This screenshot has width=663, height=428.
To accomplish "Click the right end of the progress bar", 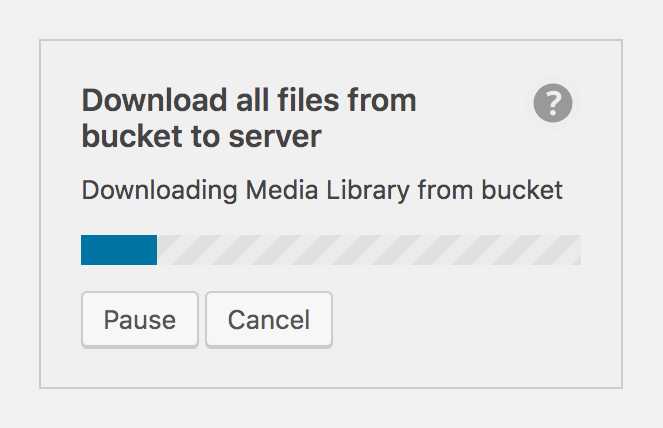I will [x=574, y=250].
